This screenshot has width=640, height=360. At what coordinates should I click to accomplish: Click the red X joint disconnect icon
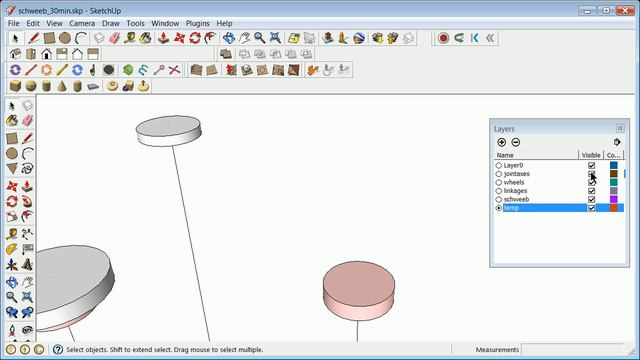pos(174,70)
